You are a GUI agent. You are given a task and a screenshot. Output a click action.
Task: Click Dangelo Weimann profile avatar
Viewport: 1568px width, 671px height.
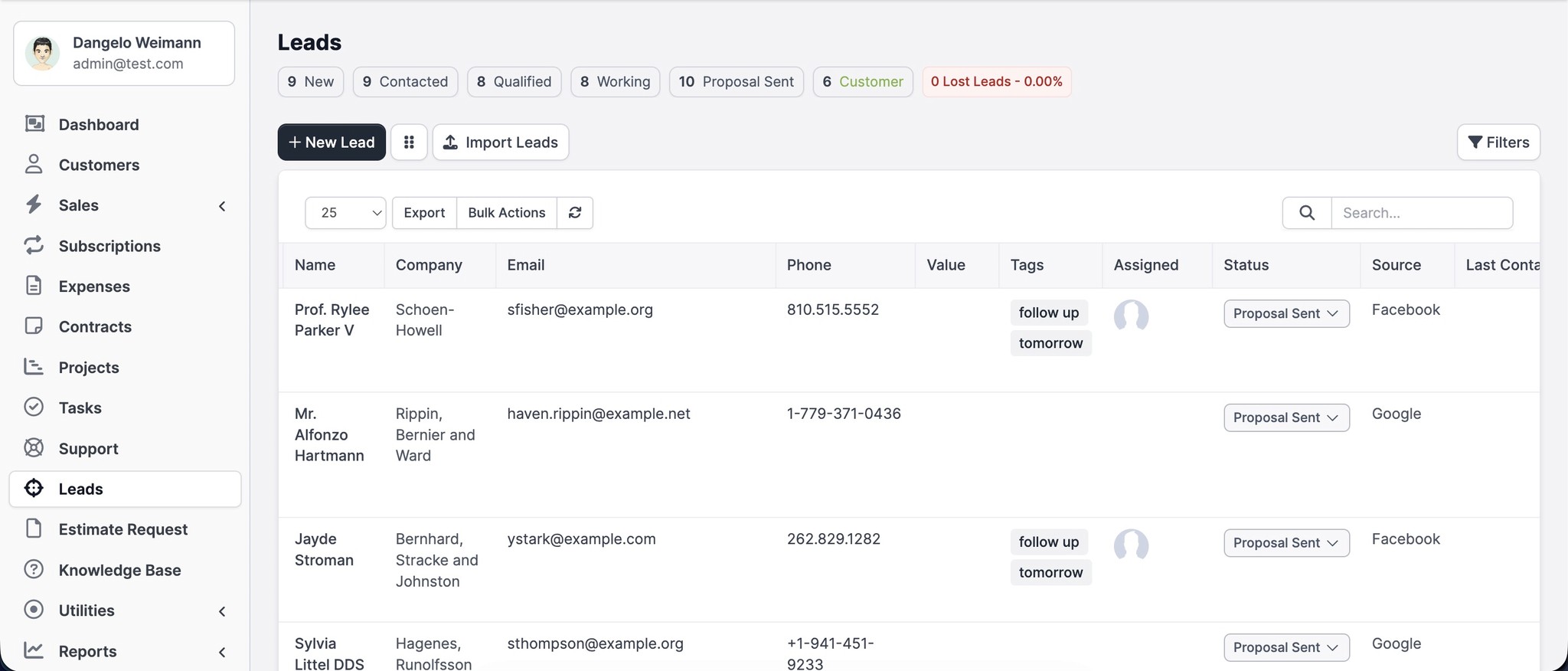point(43,53)
